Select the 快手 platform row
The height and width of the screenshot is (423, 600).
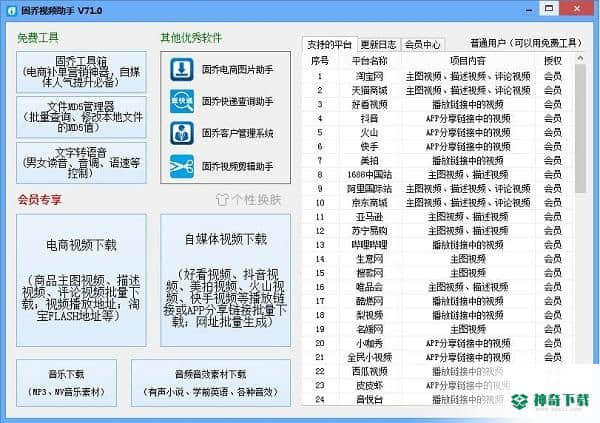(438, 147)
